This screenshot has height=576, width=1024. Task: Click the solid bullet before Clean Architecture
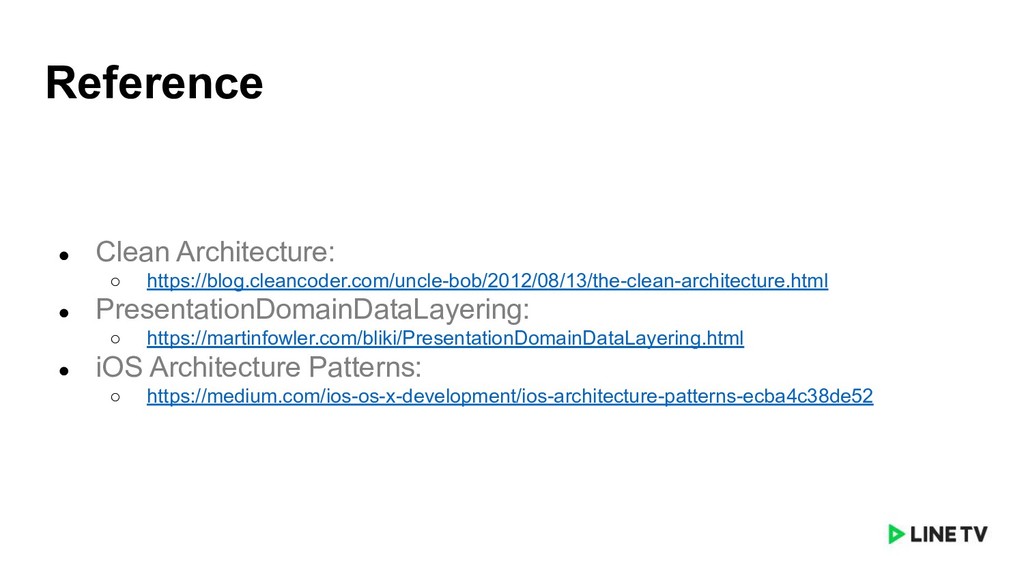click(64, 255)
